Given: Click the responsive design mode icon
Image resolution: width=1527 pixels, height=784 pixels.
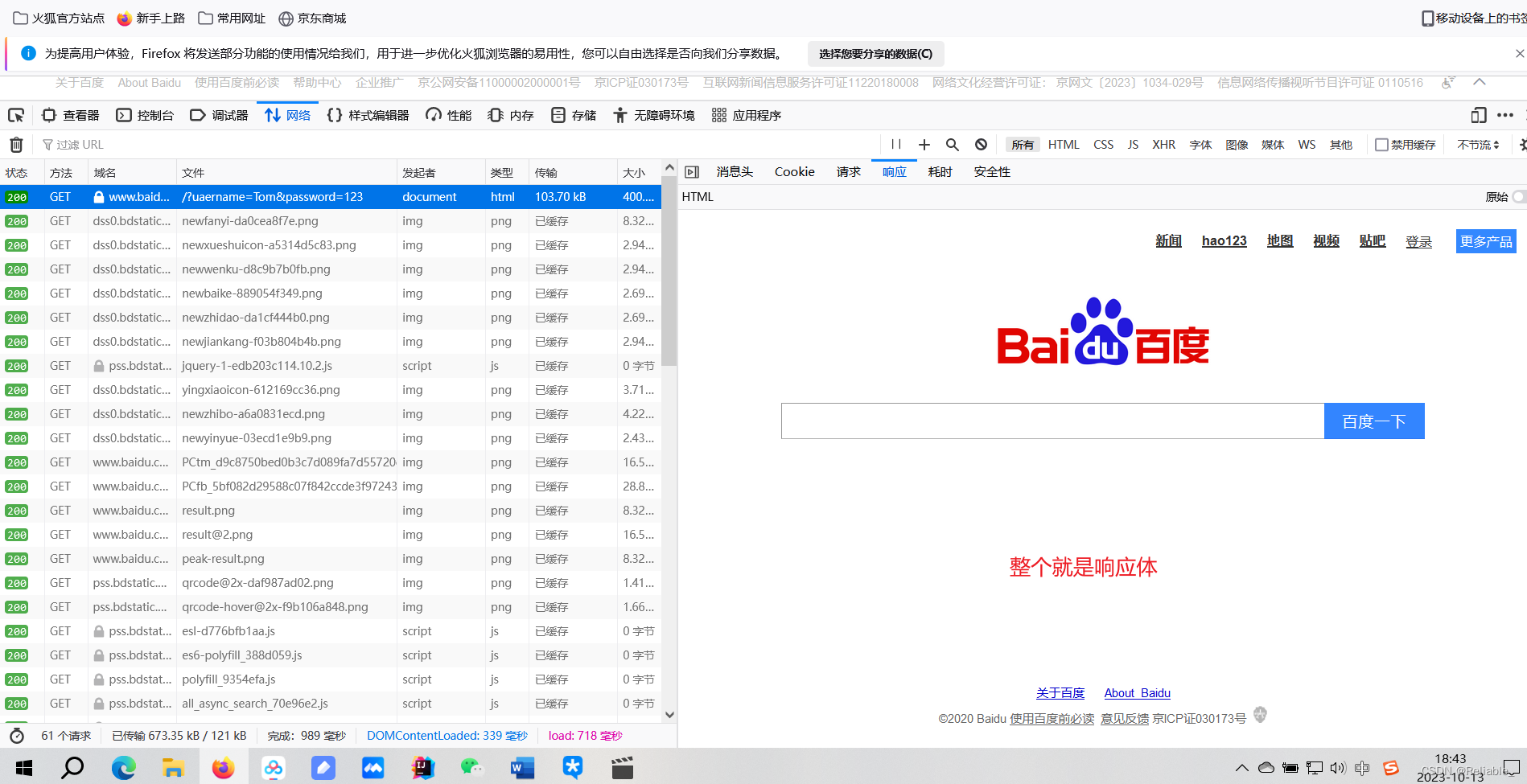Looking at the screenshot, I should [x=1478, y=115].
